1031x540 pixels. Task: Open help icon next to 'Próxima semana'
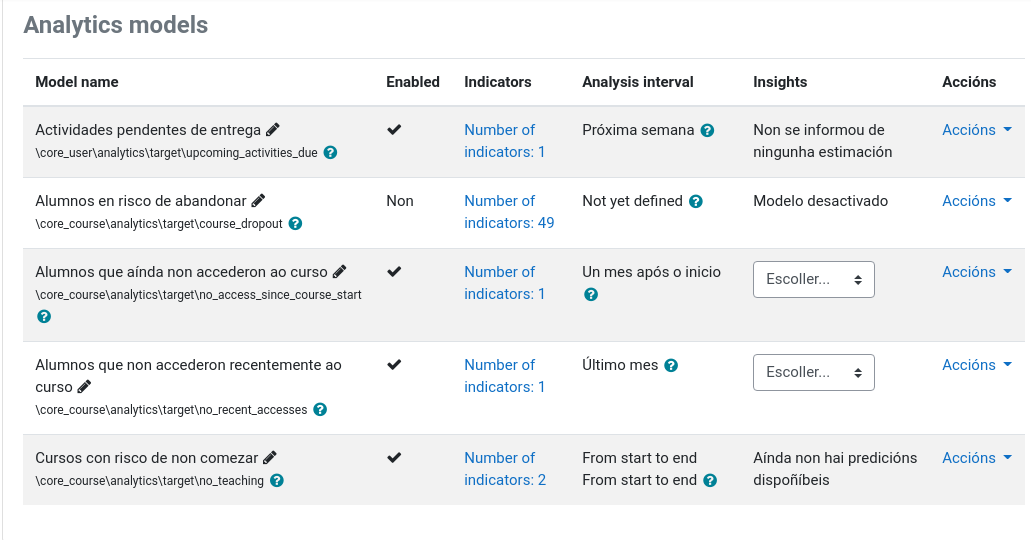[707, 130]
